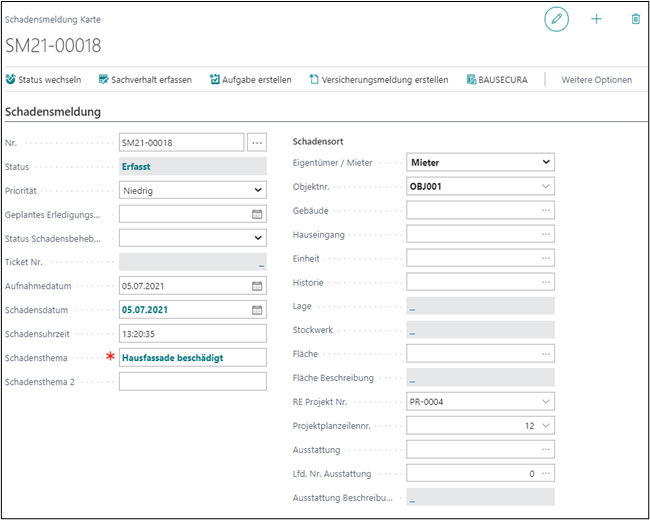Click Versicherungsmeldung erstellen button
The width and height of the screenshot is (650, 520).
coord(379,80)
